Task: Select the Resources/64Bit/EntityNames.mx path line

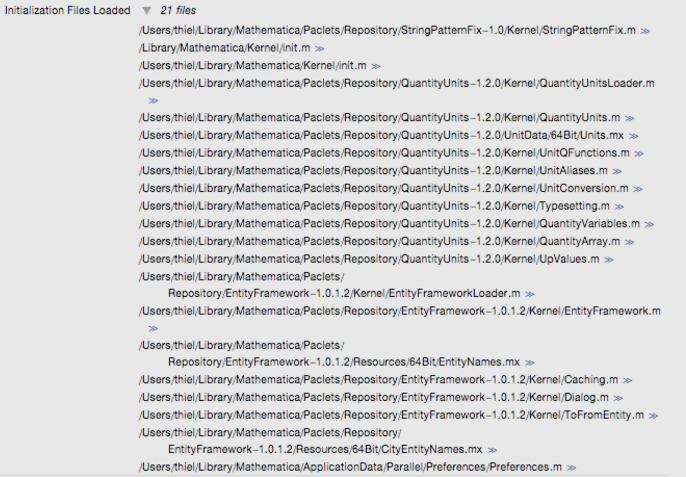Action: click(x=344, y=362)
